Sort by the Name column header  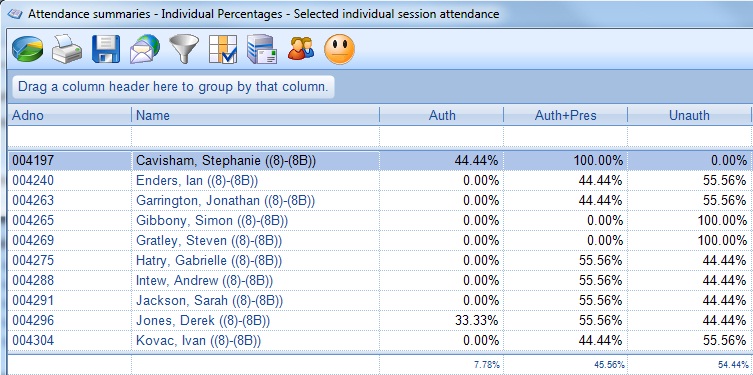(255, 115)
